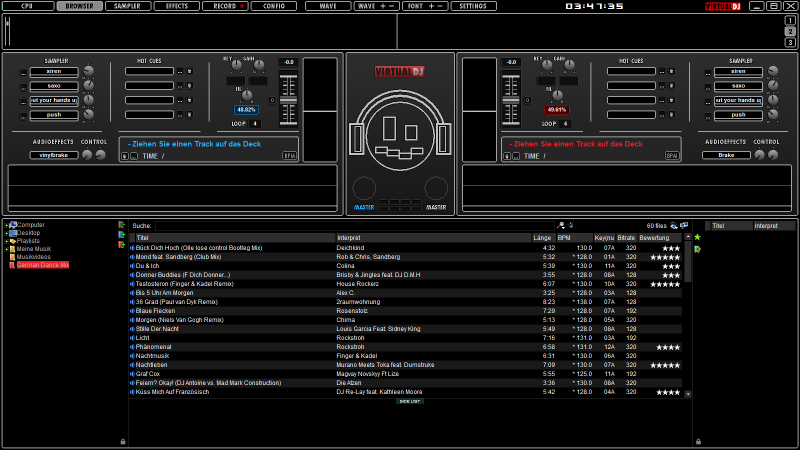The width and height of the screenshot is (800, 450).
Task: Open the RECORD tab
Action: [225, 6]
